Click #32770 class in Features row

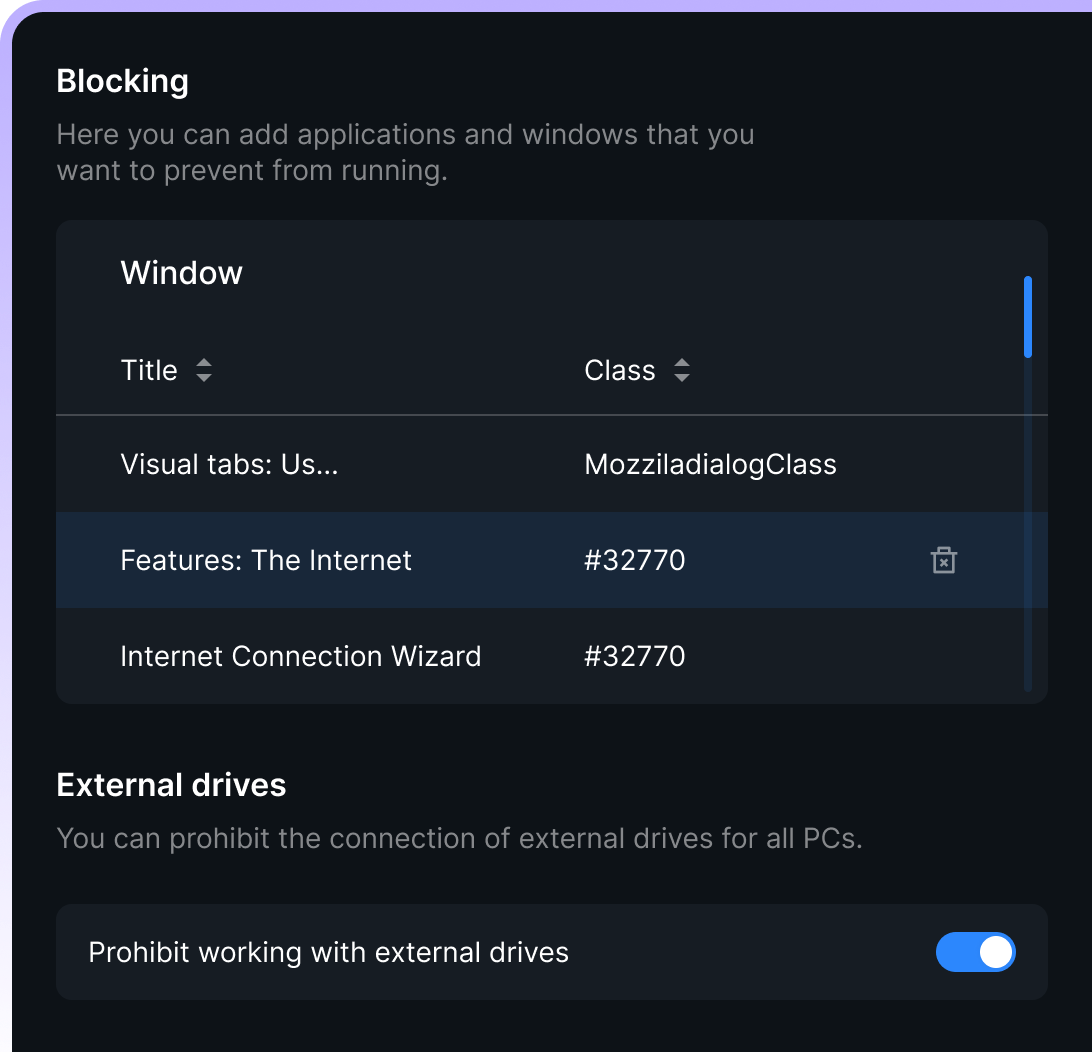(x=635, y=560)
